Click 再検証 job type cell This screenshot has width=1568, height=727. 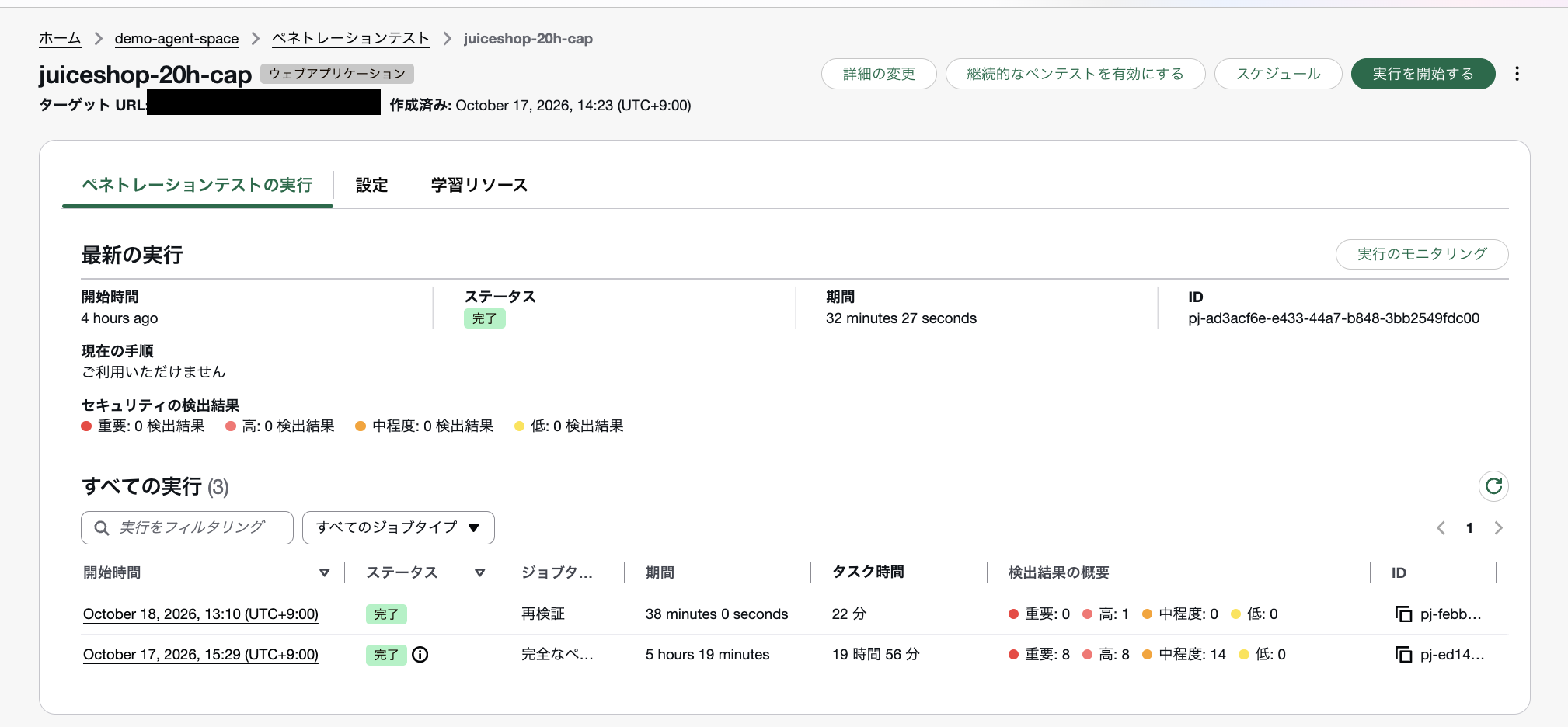click(x=543, y=614)
